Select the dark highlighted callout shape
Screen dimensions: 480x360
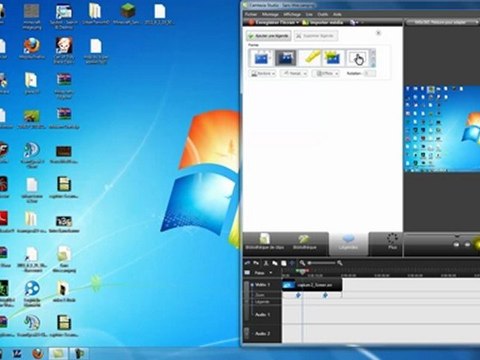285,58
